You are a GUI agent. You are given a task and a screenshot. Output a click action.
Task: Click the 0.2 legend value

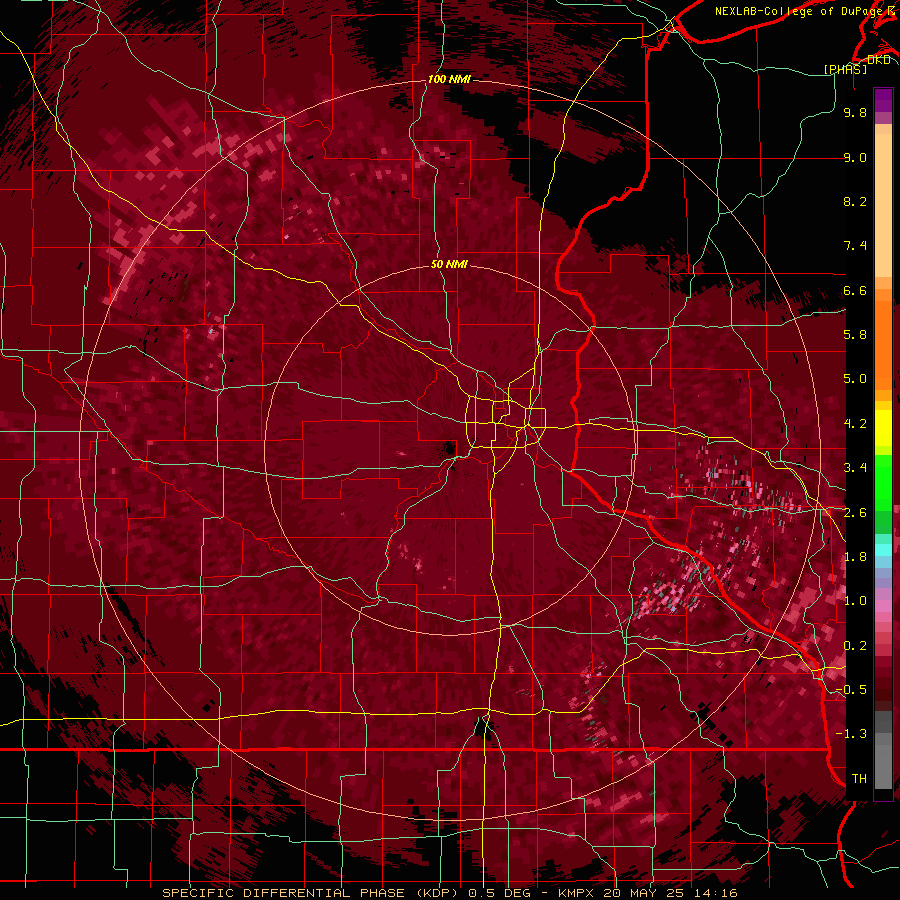click(x=855, y=646)
